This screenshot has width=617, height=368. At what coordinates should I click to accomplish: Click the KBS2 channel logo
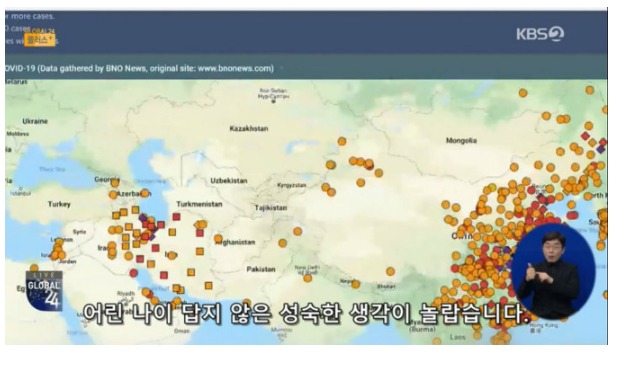click(540, 34)
